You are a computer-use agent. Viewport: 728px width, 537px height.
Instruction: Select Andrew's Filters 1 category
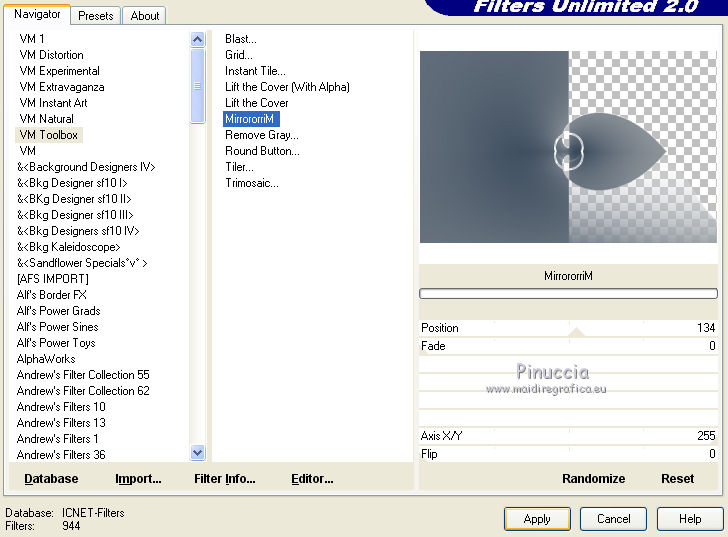click(x=58, y=439)
